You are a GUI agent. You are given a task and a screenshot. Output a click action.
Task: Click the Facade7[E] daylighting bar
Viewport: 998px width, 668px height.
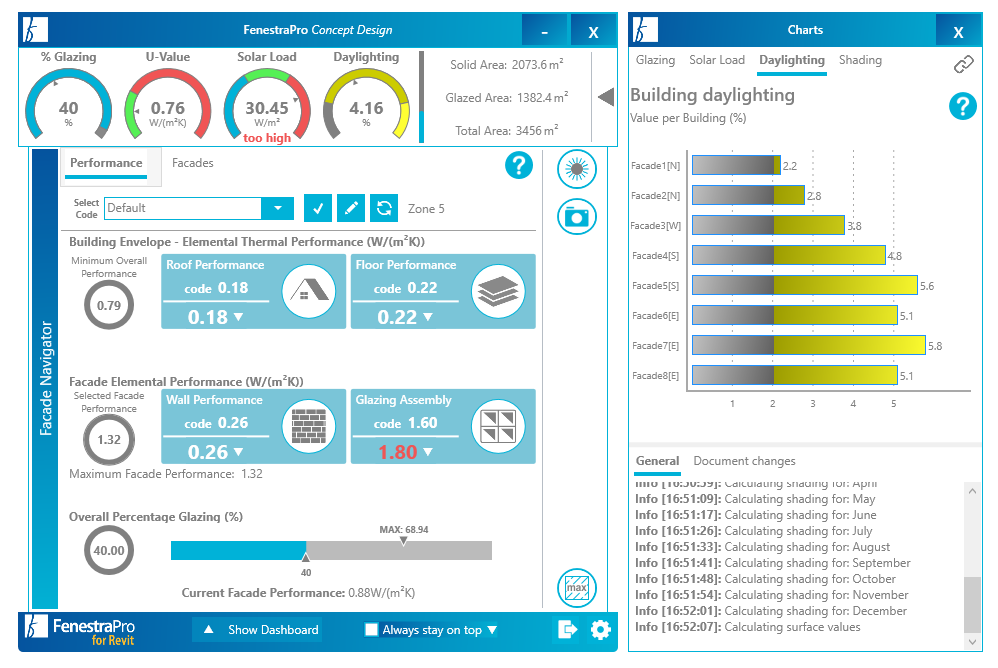808,345
